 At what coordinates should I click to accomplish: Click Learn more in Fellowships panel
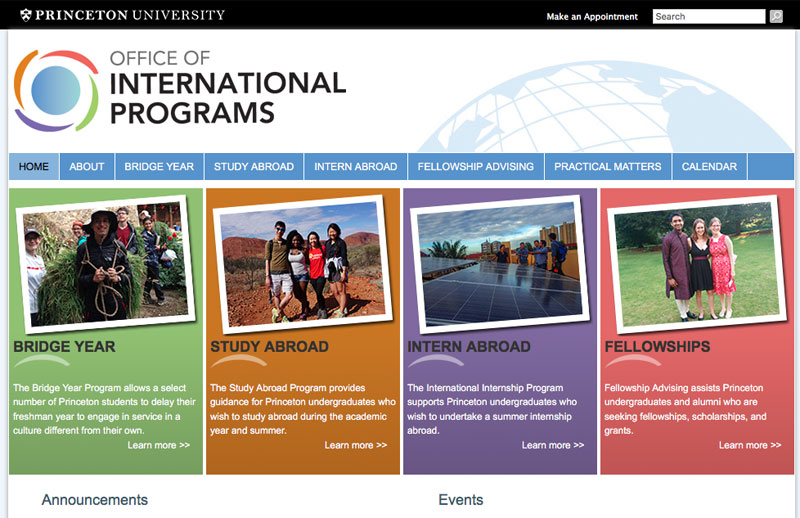tap(750, 445)
